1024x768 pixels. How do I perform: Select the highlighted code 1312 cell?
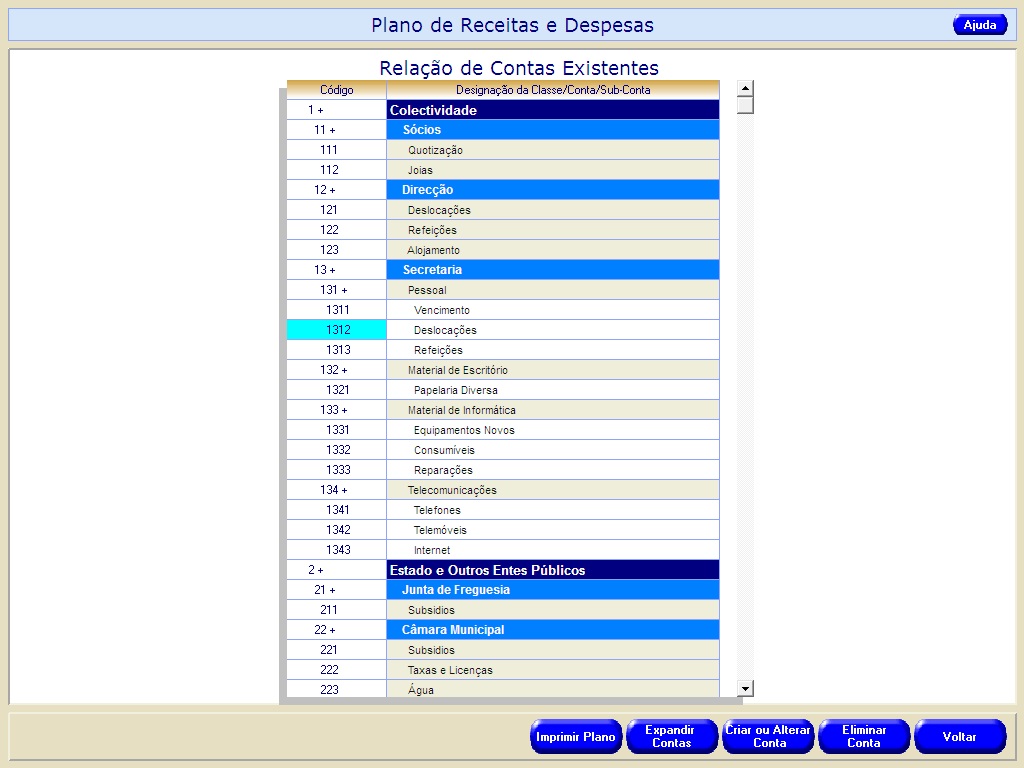337,330
